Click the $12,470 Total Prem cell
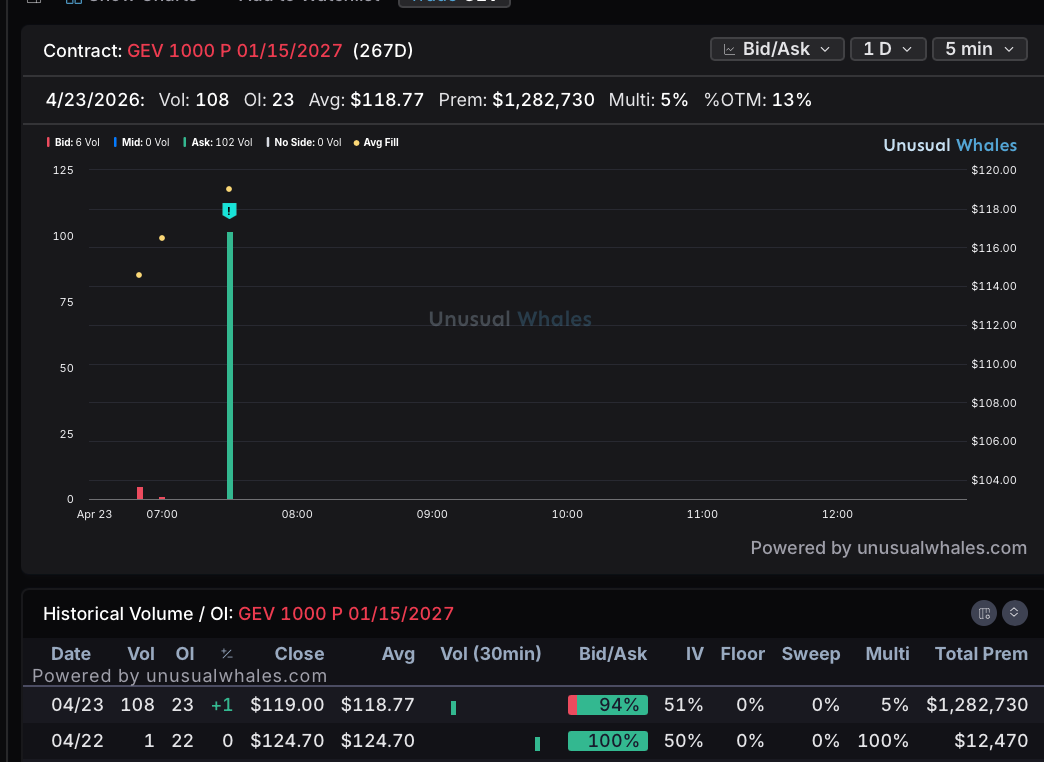The height and width of the screenshot is (762, 1044). click(x=991, y=741)
